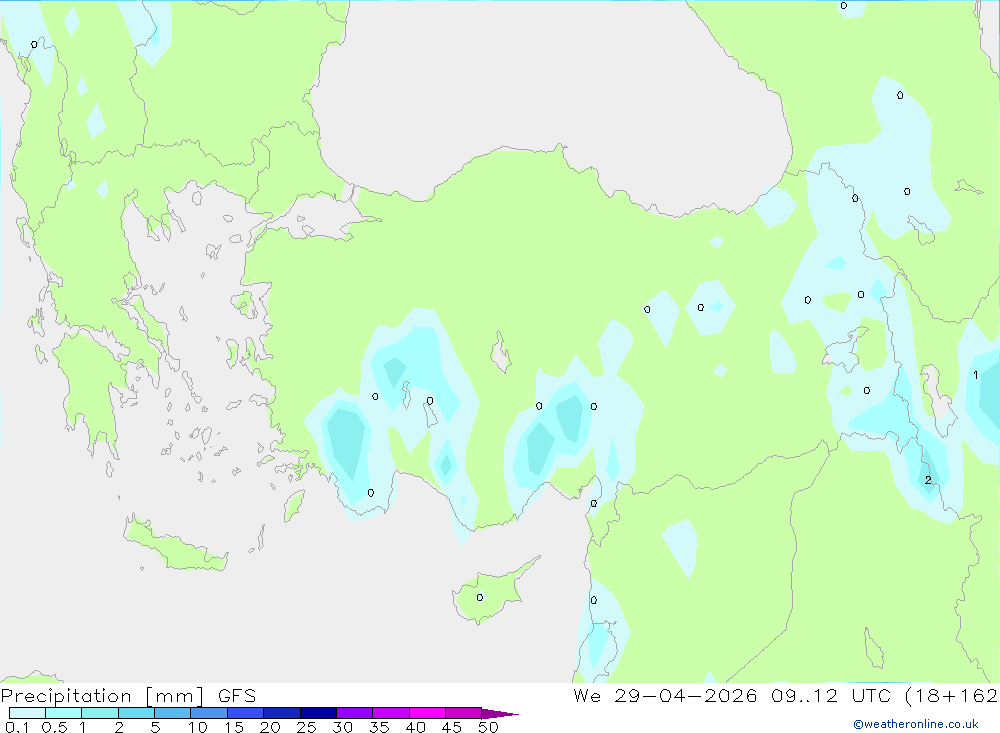Click legend scale label "20"

tap(270, 727)
